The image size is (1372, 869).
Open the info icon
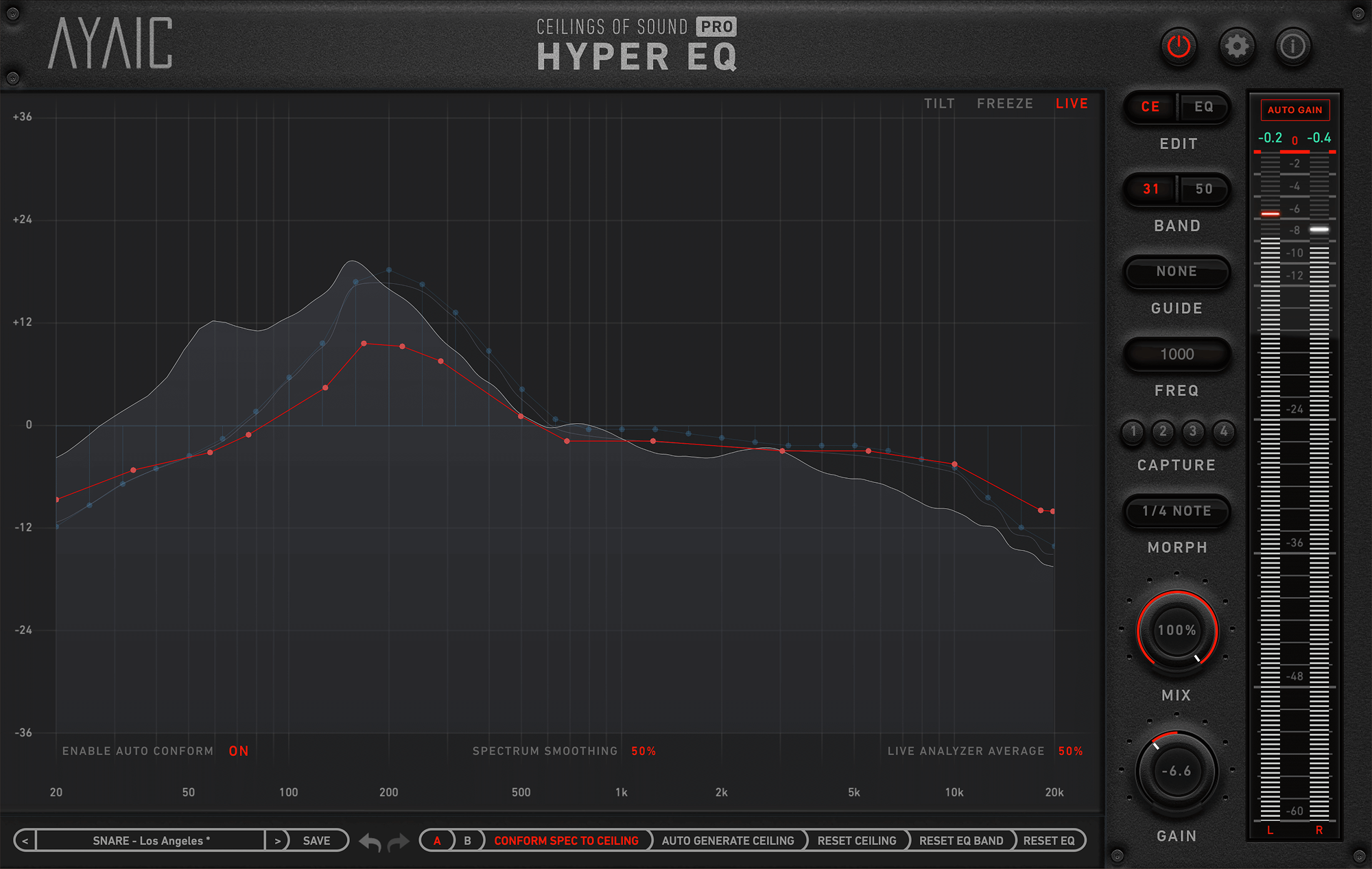(1293, 47)
